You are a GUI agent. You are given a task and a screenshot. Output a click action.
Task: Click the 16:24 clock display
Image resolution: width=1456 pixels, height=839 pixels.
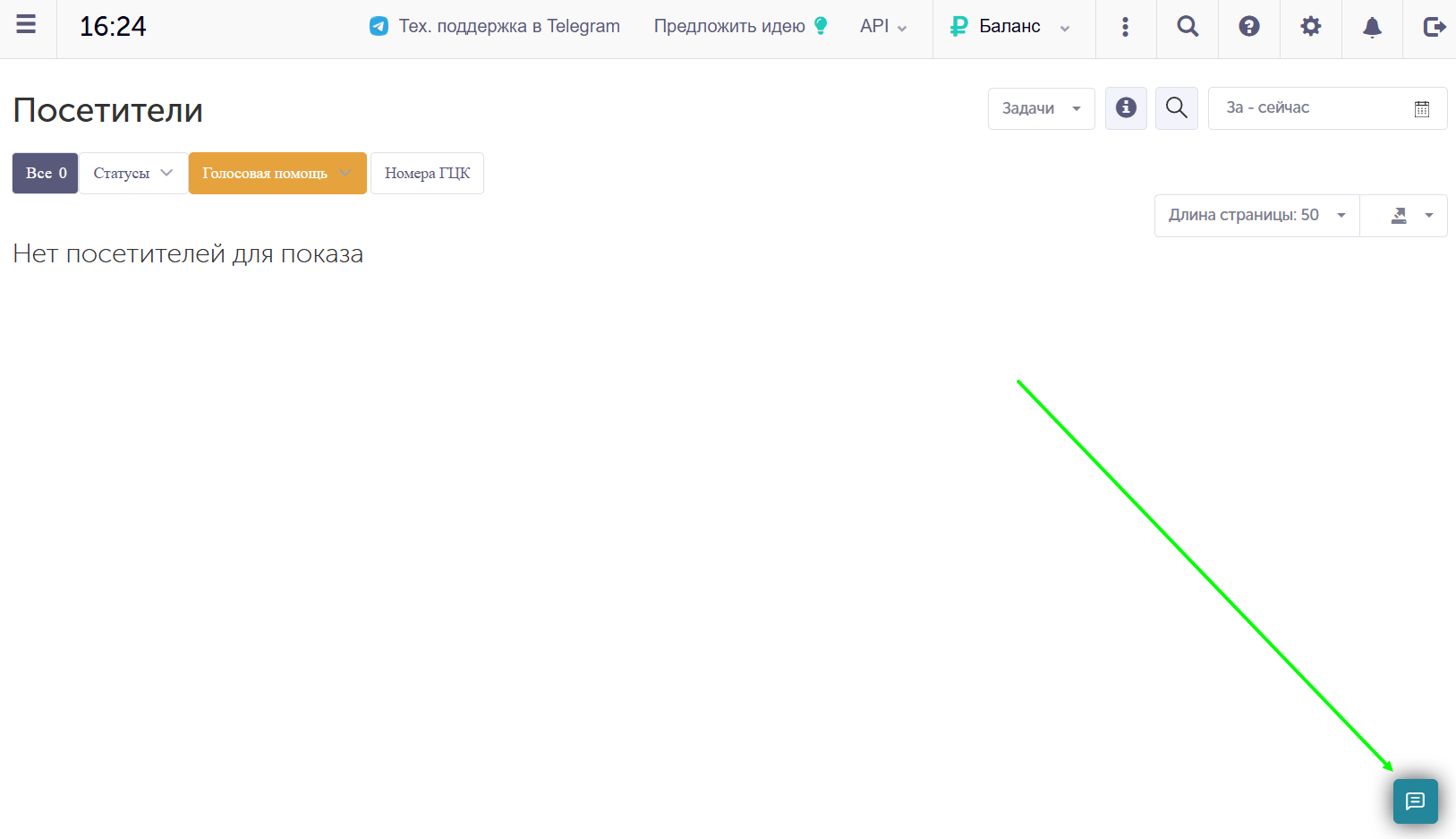pyautogui.click(x=113, y=27)
